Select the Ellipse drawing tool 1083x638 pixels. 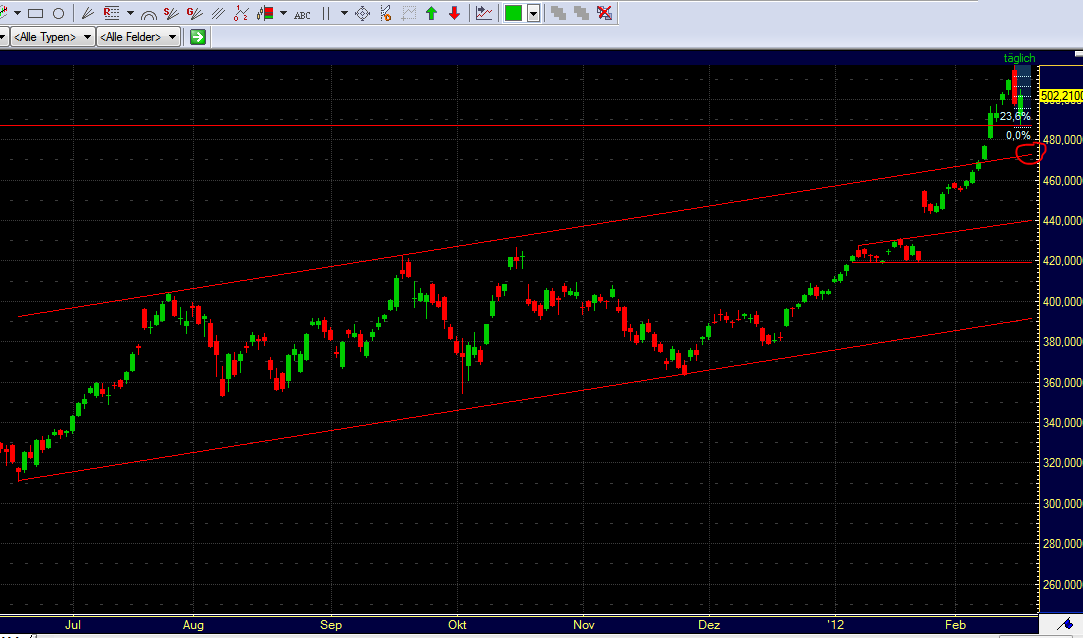tap(58, 13)
